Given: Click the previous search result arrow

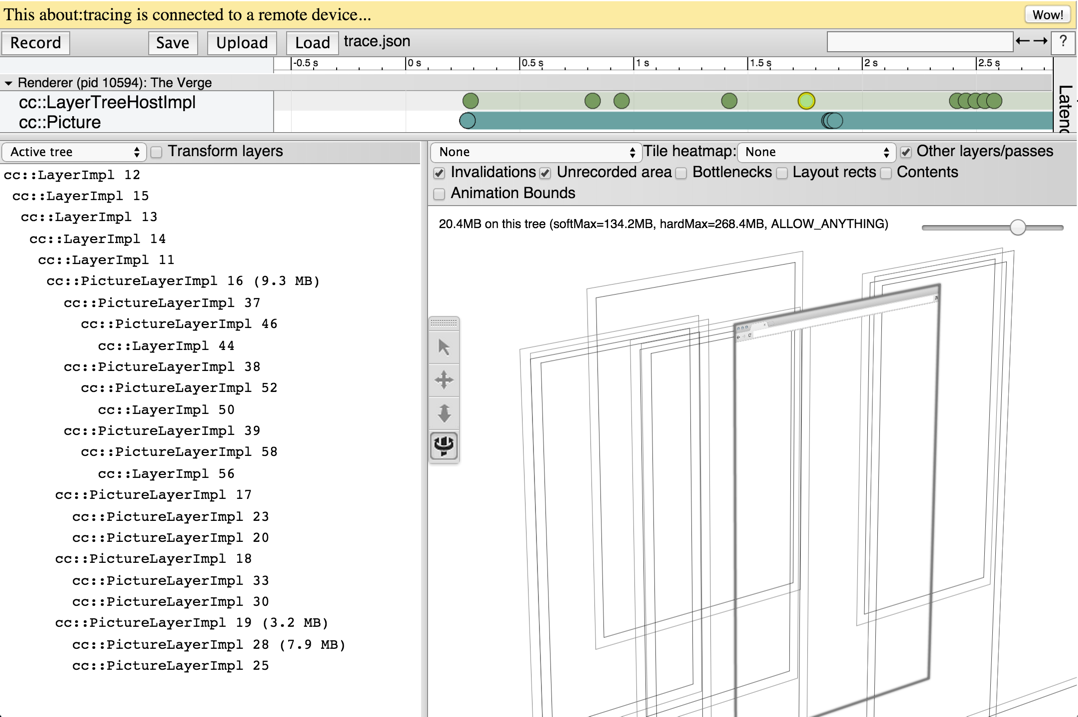Looking at the screenshot, I should (1022, 42).
